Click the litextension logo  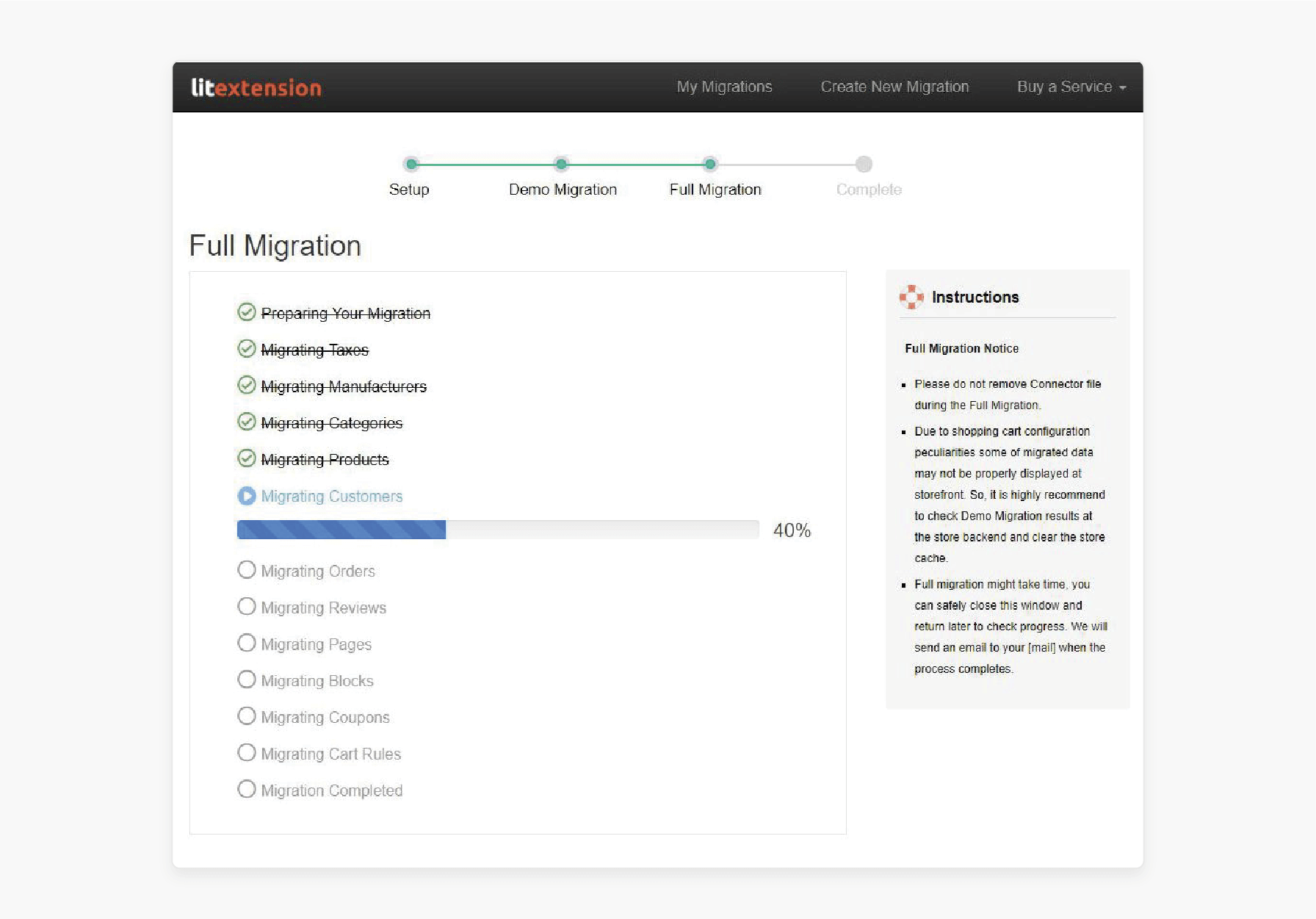256,87
